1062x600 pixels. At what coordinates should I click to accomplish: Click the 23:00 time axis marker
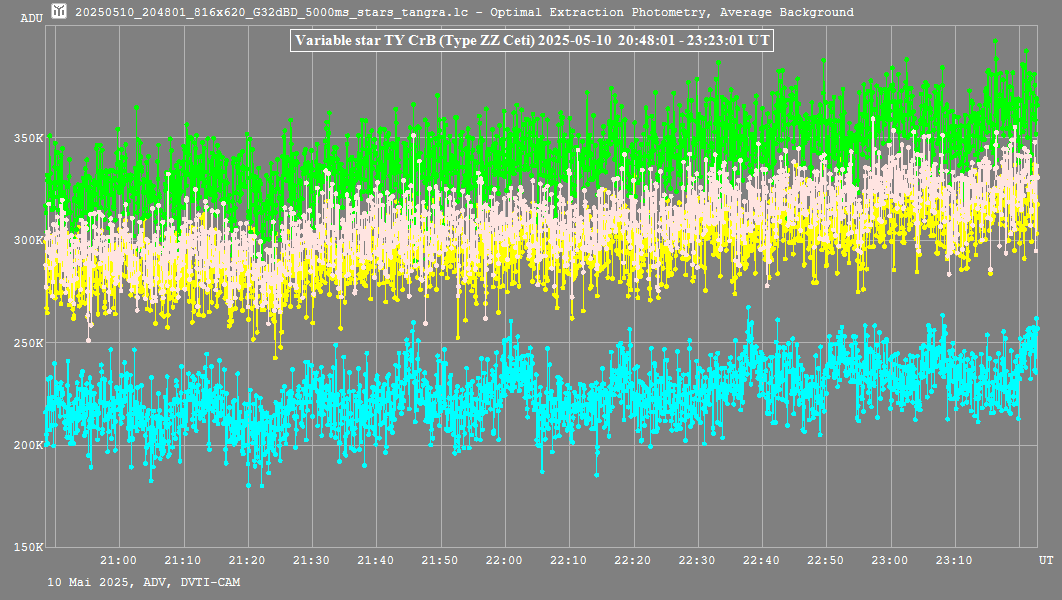pyautogui.click(x=889, y=560)
